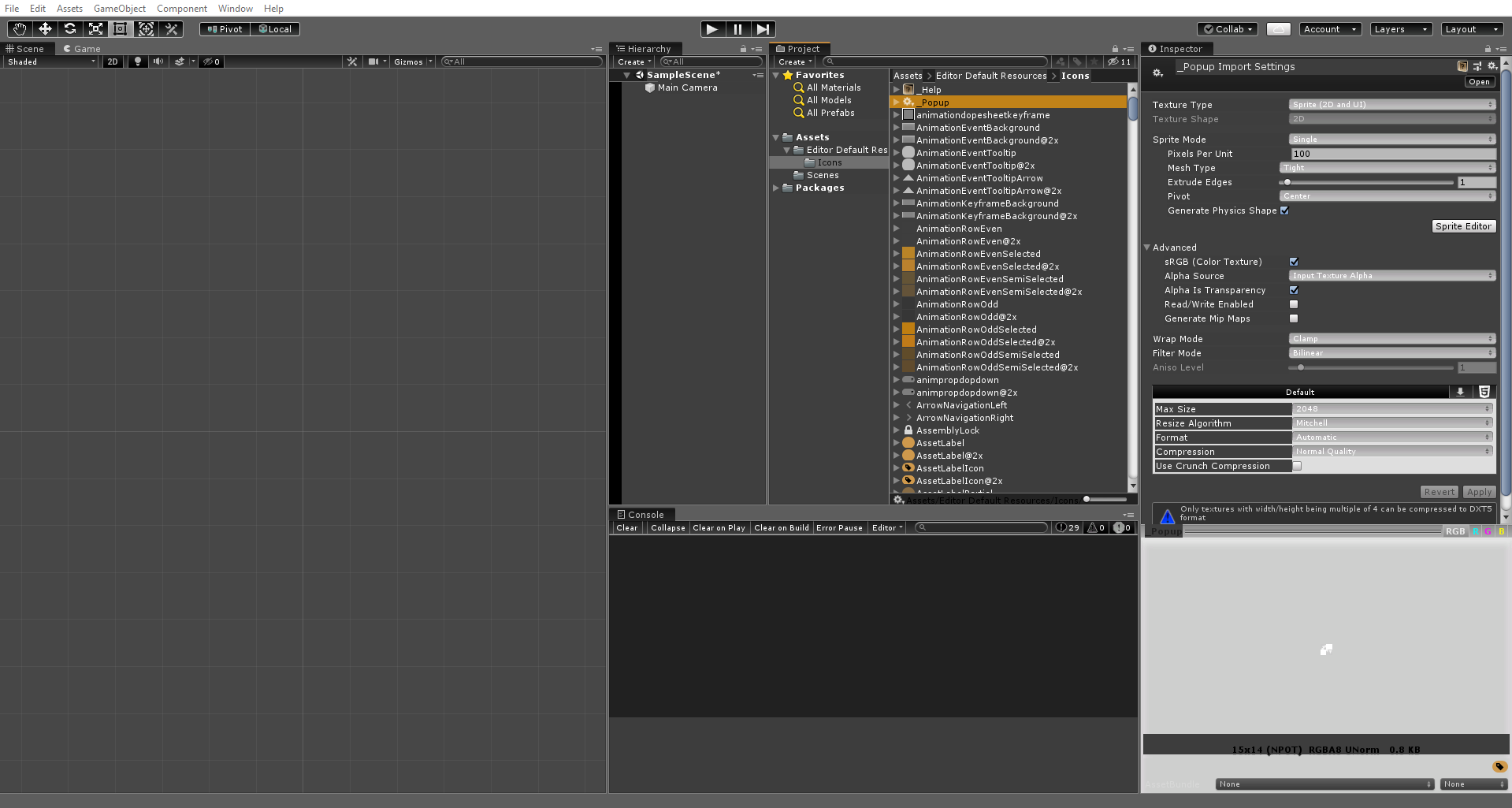Viewport: 1512px width, 808px height.
Task: Toggle scene lighting bulb icon
Action: [138, 61]
